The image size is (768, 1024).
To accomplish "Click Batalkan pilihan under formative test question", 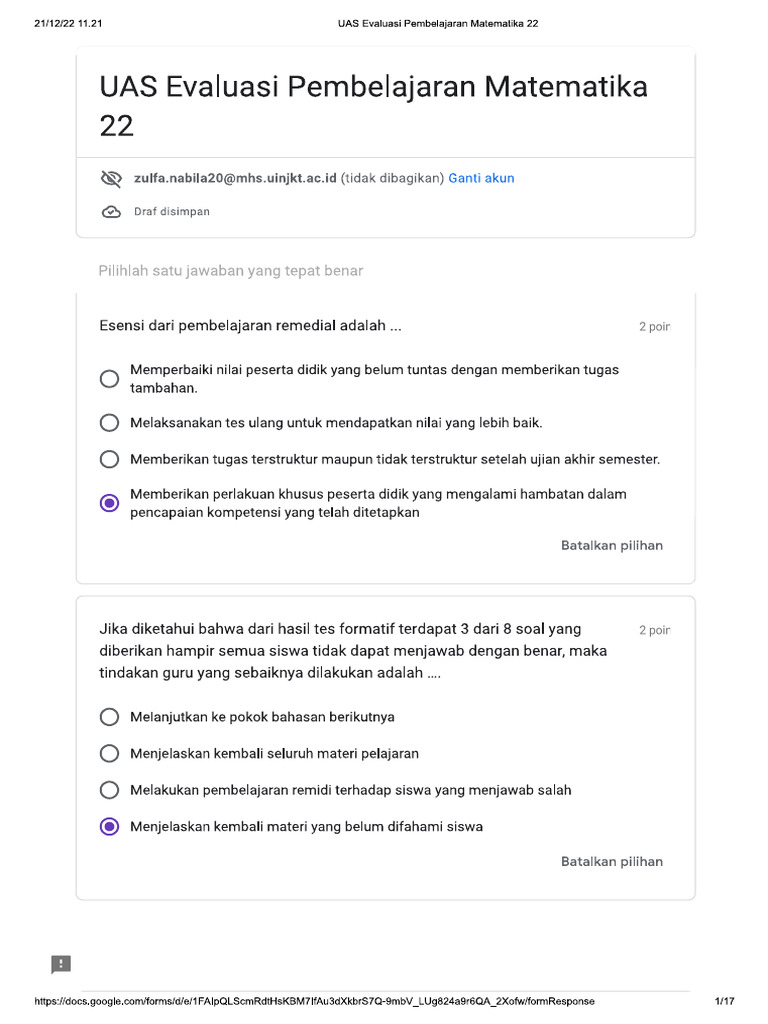I will [x=611, y=862].
